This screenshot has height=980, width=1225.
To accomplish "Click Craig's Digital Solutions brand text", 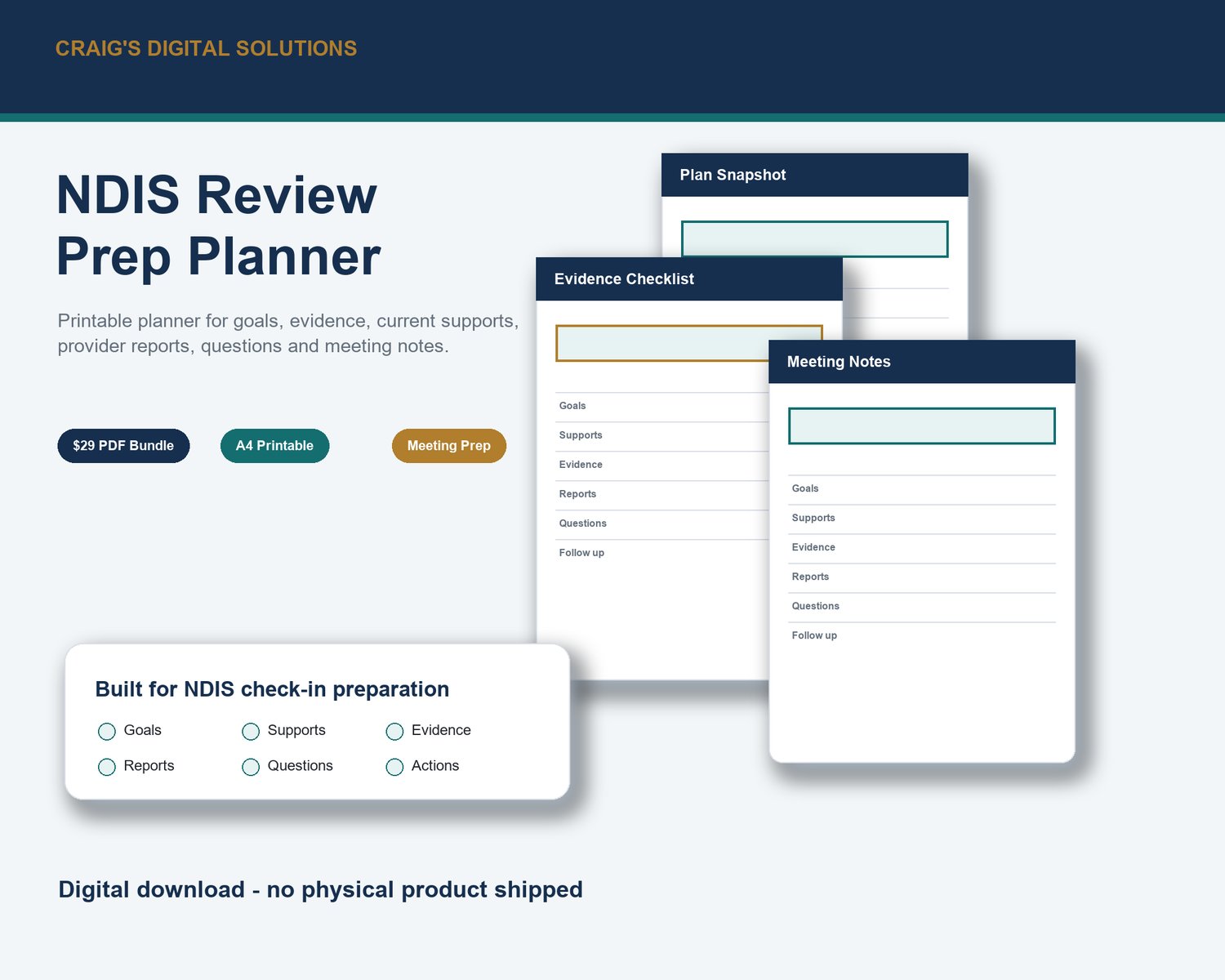I will [206, 48].
